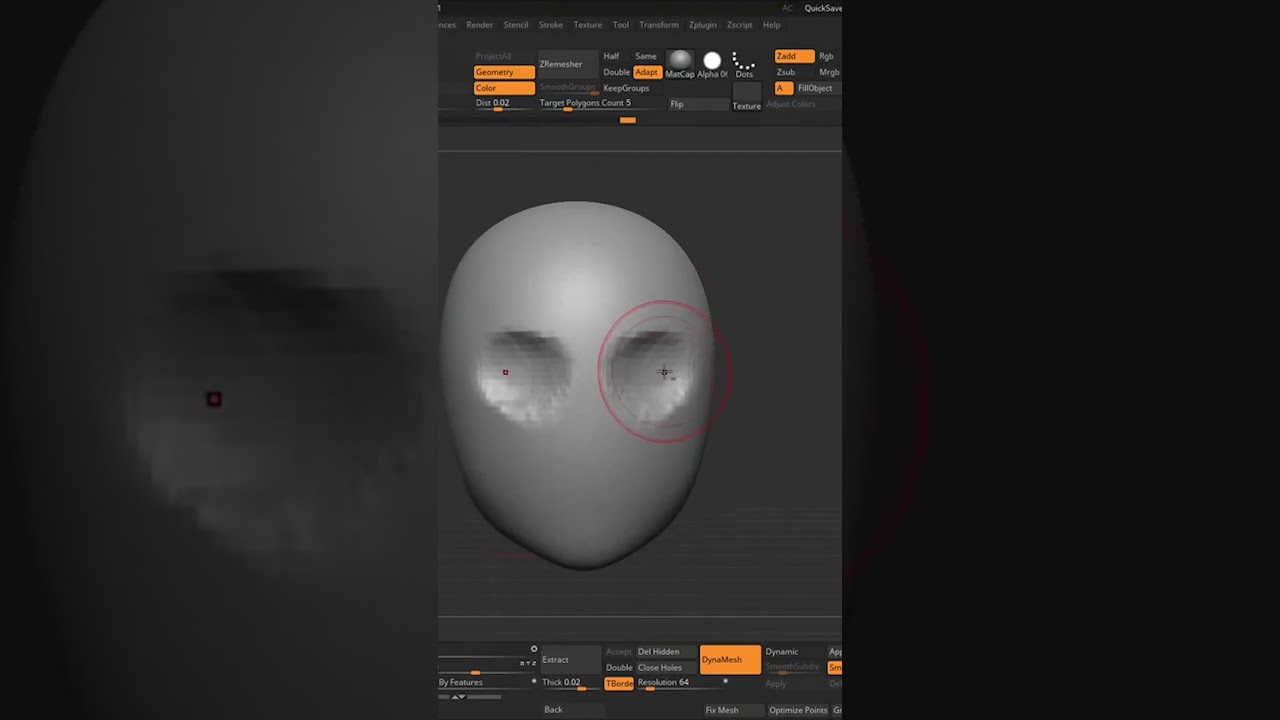Open the Zplugin menu
This screenshot has width=1280, height=720.
[x=702, y=25]
